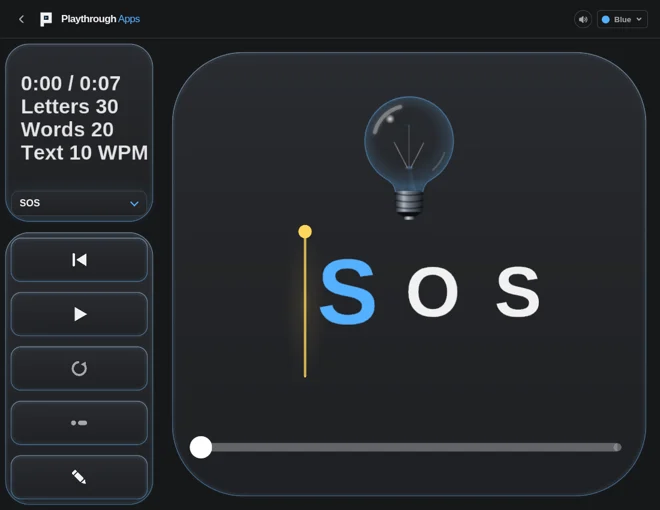Click the light bulb indicator

(409, 157)
